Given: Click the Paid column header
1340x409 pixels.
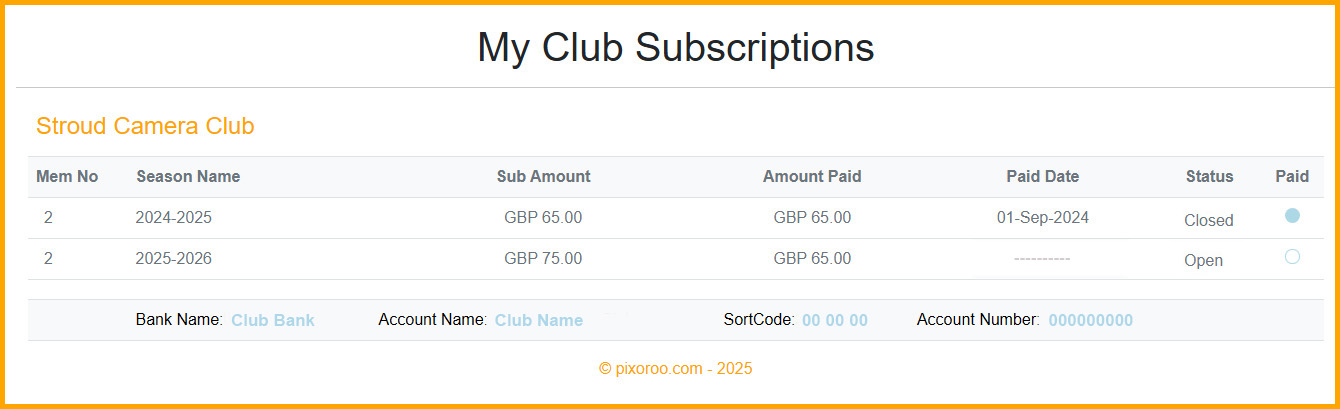Looking at the screenshot, I should (x=1292, y=176).
